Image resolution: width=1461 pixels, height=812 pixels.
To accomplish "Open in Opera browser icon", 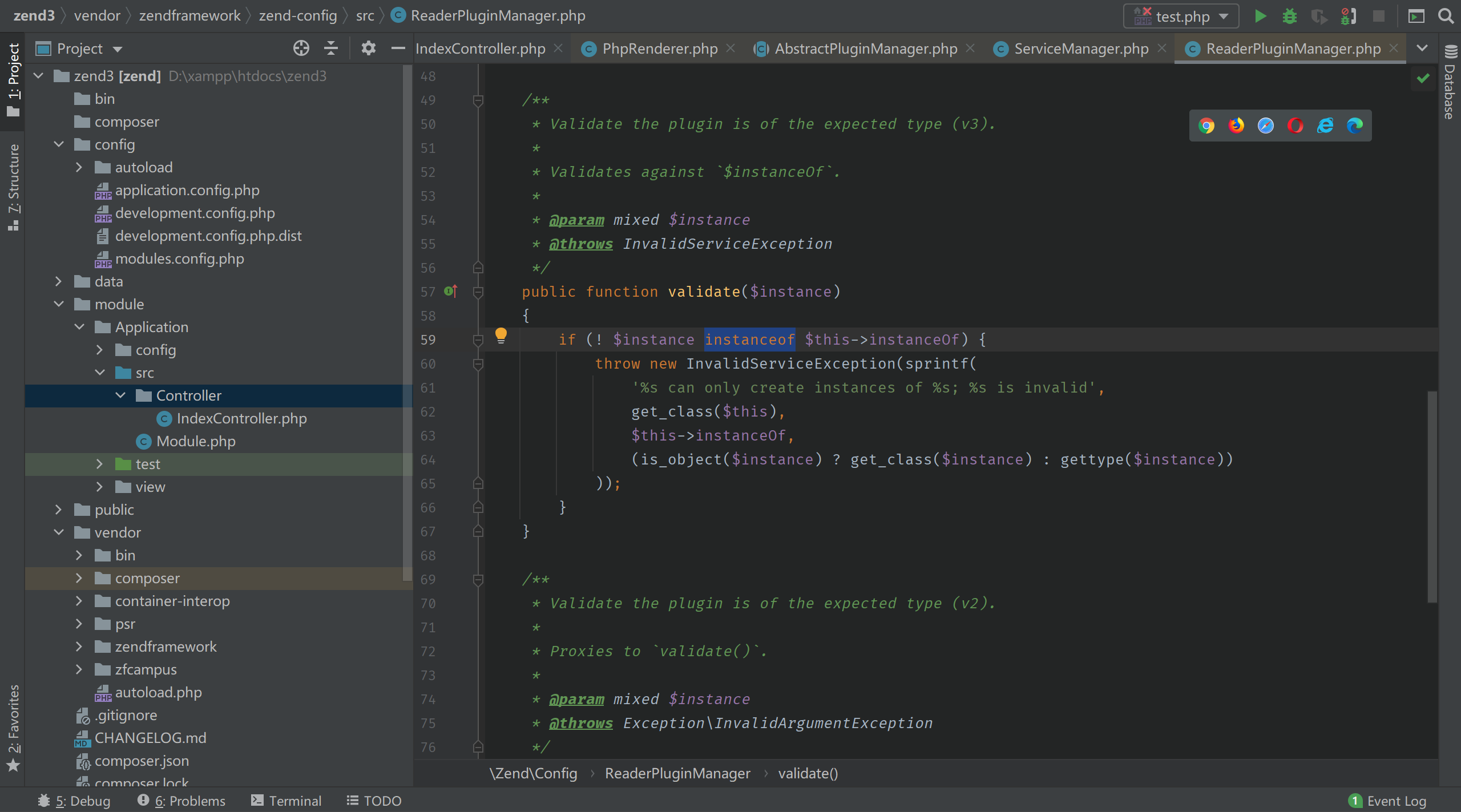I will [1295, 126].
